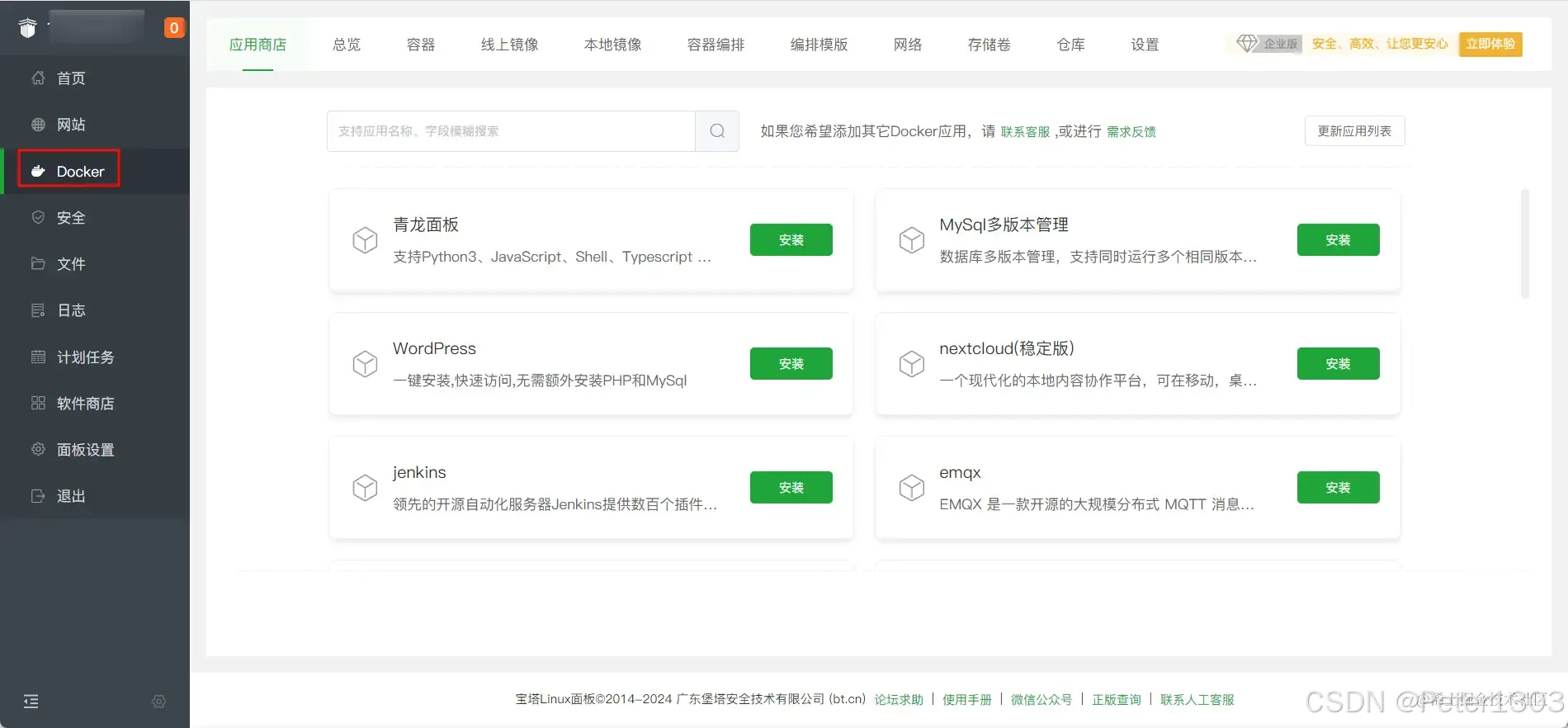Viewport: 1568px width, 728px height.
Task: Open the 仓库 tab
Action: pyautogui.click(x=1071, y=45)
